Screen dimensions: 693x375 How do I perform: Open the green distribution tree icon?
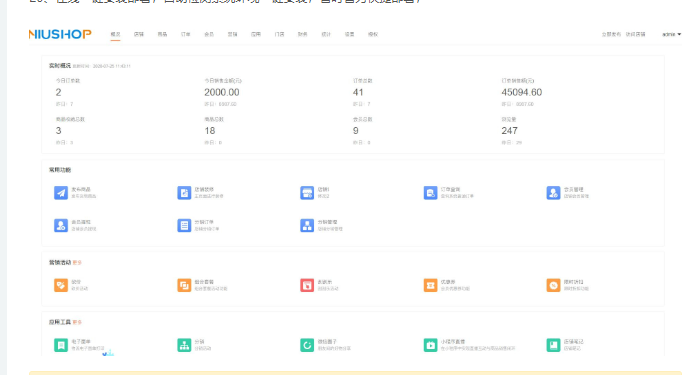[x=184, y=345]
